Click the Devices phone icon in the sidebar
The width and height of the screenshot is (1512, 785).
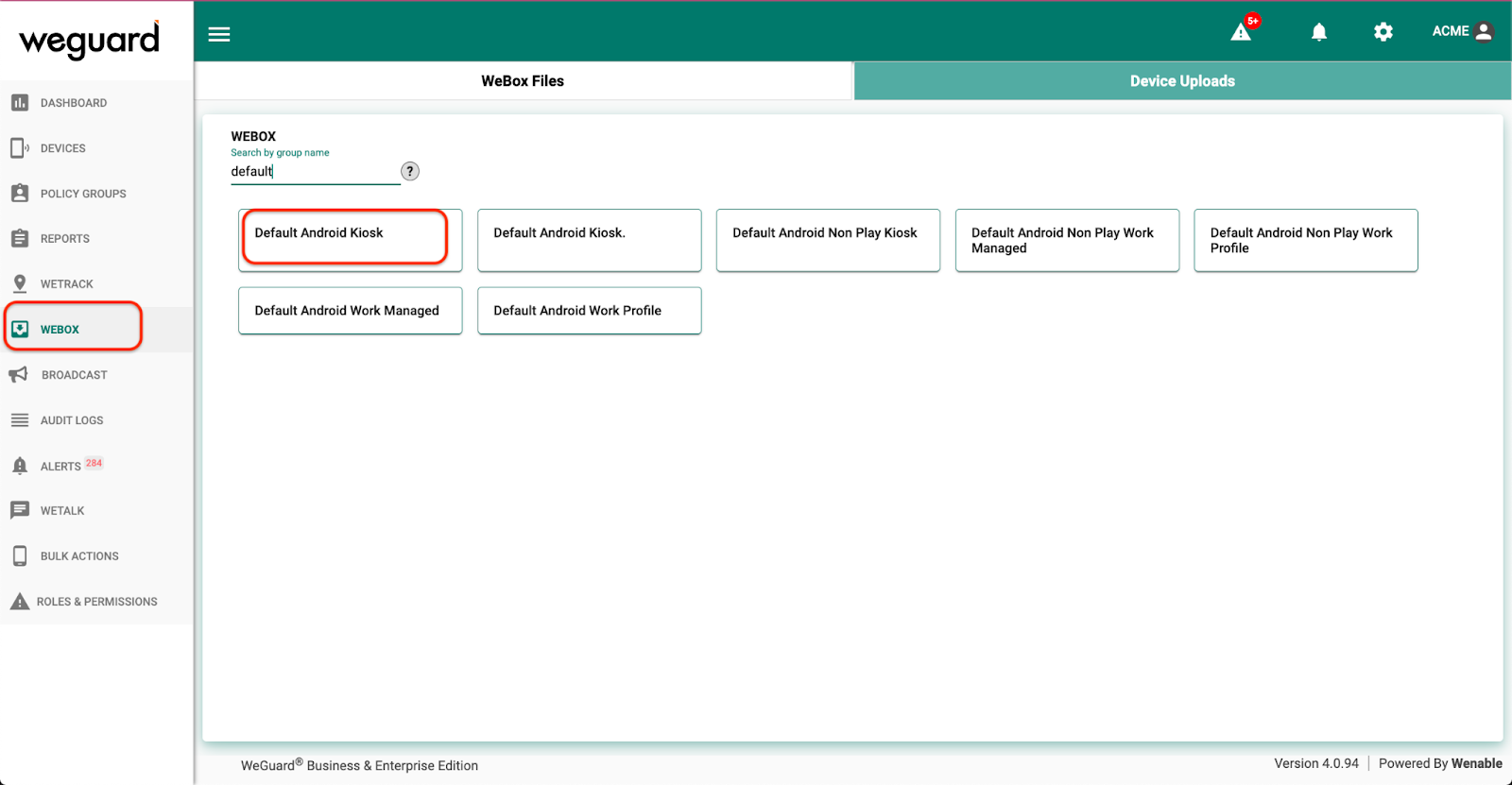(20, 147)
